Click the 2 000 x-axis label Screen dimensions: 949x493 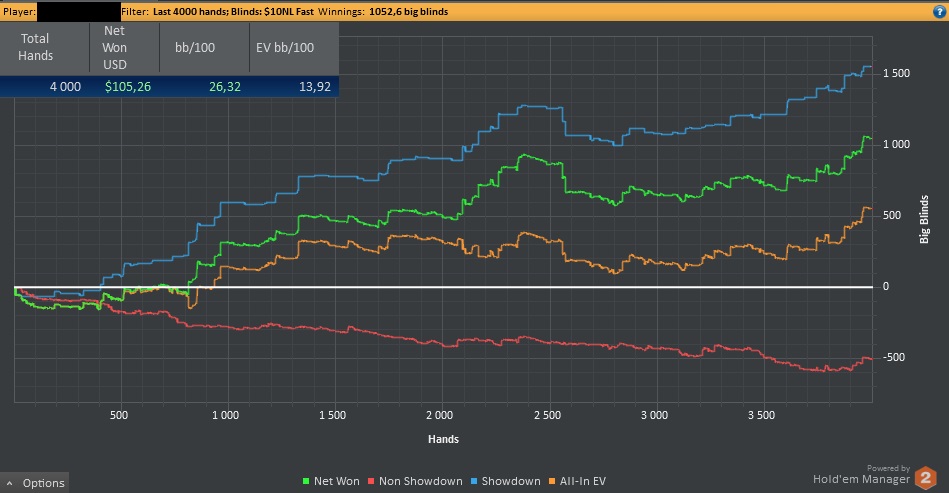[439, 416]
